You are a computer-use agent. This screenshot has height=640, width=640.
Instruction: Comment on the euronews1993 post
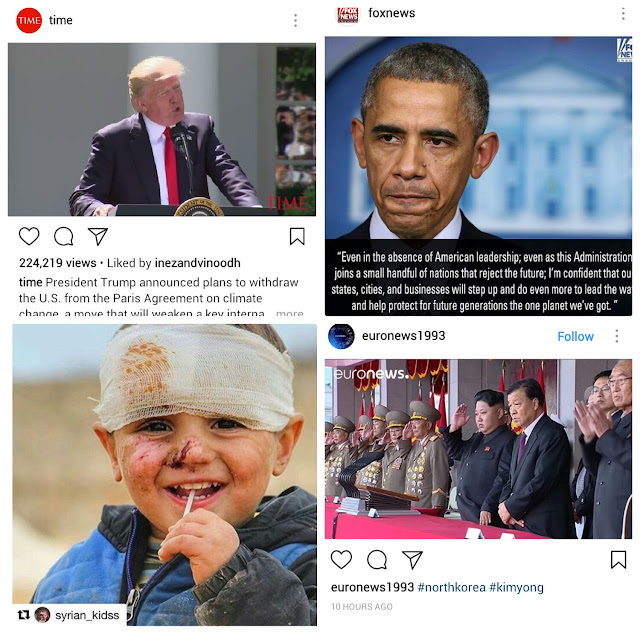point(377,559)
